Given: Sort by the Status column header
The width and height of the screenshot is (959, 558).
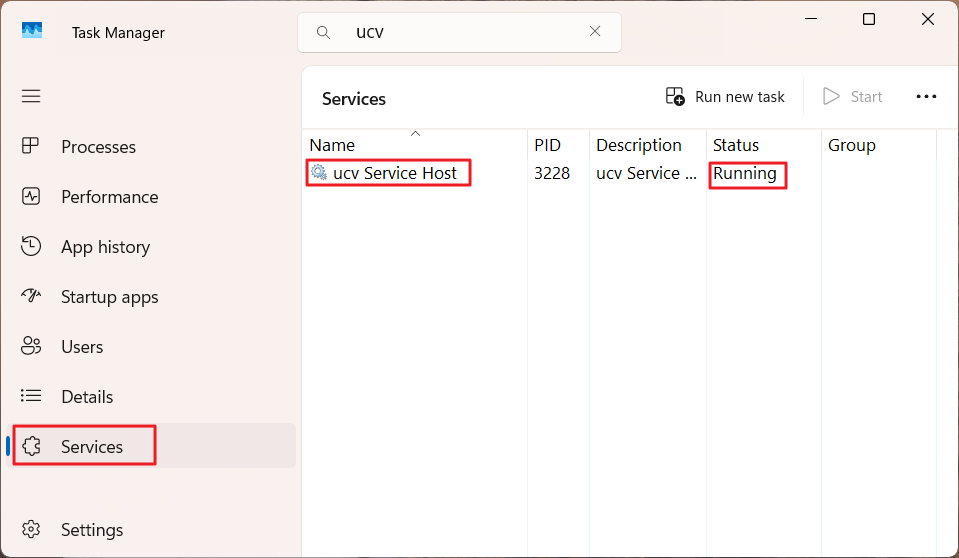Looking at the screenshot, I should click(736, 145).
